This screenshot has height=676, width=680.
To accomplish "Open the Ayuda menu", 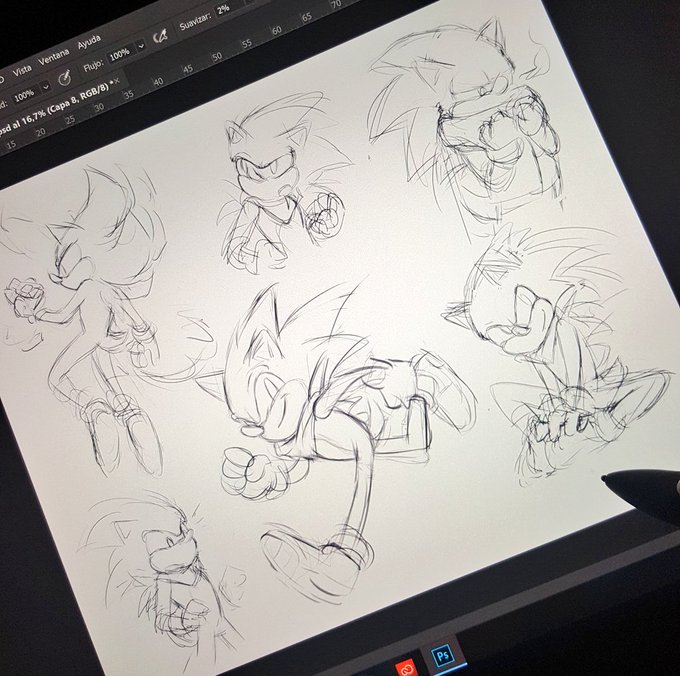I will point(89,42).
